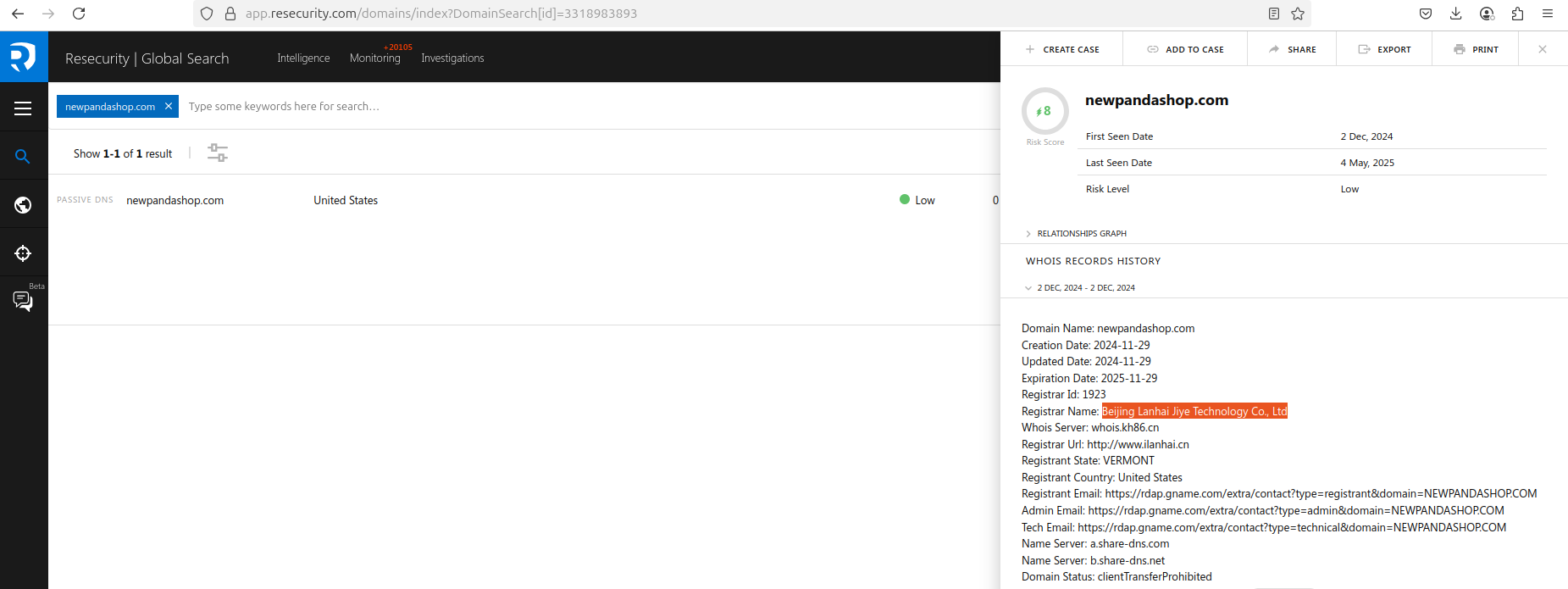
Task: Click the Updated Date 2024-11-29 line
Action: [1086, 361]
